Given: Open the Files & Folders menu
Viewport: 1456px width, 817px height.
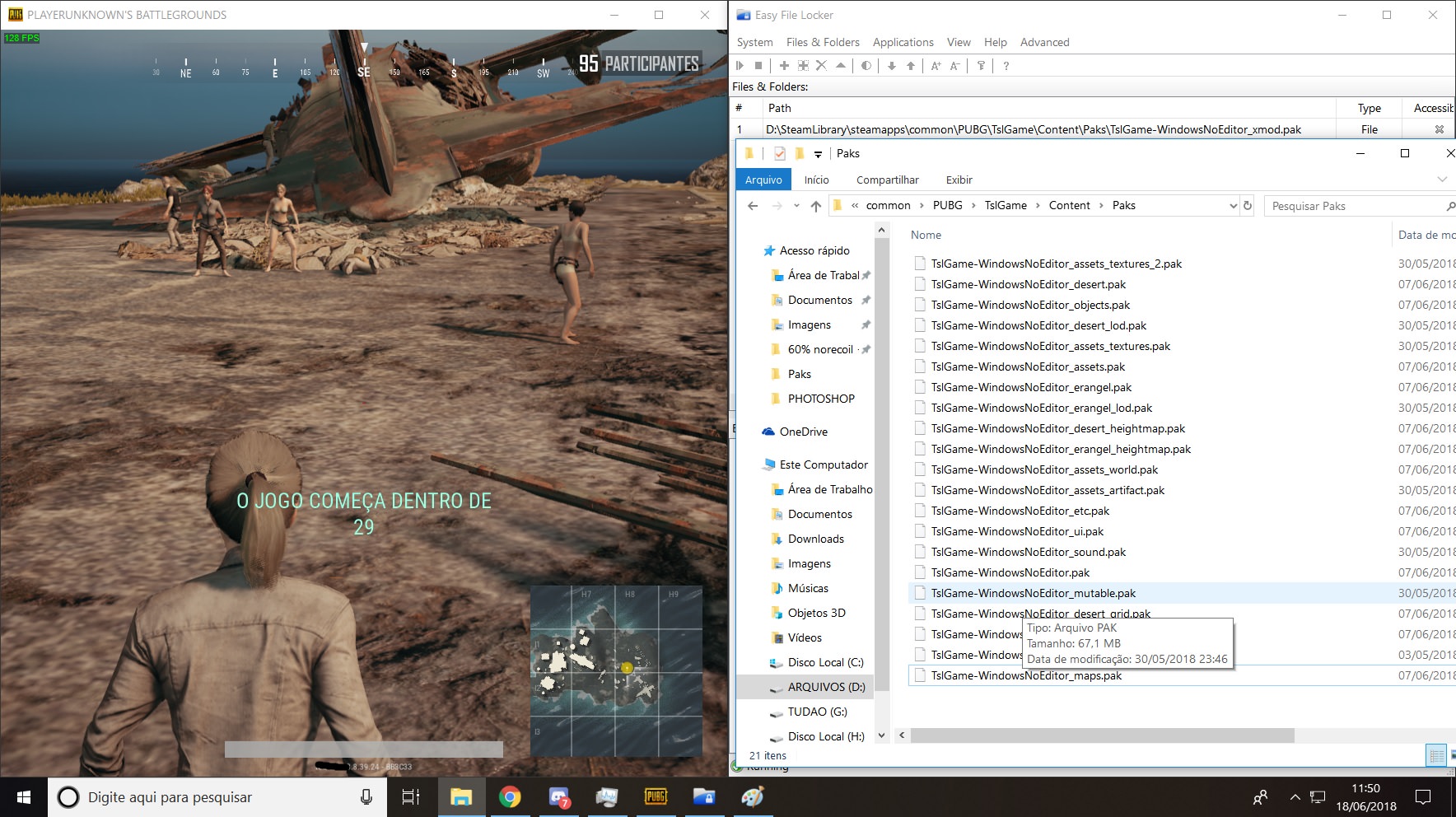Looking at the screenshot, I should (823, 42).
